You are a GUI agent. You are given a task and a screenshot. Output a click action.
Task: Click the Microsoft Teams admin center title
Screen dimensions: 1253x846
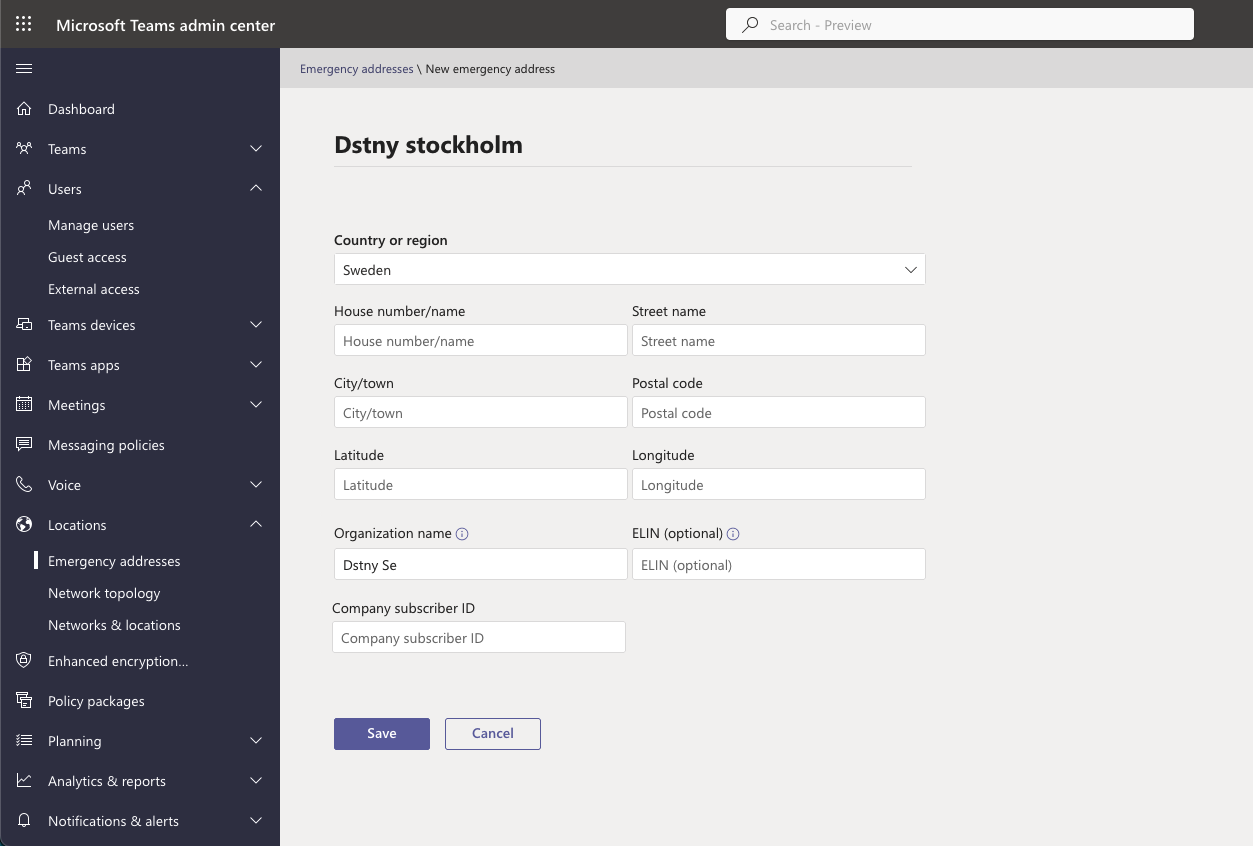click(x=166, y=25)
